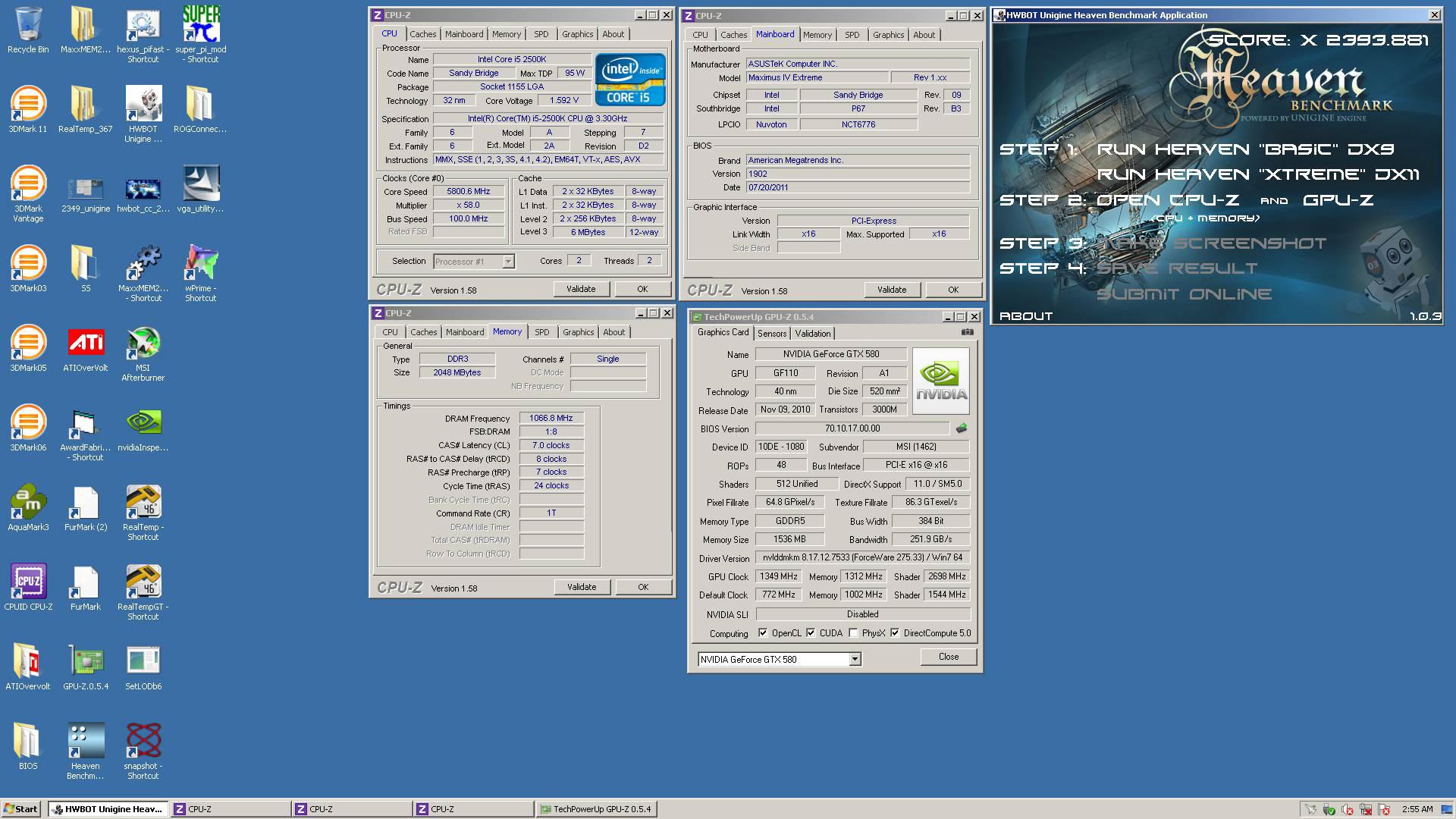Open vga_utility desktop icon
The width and height of the screenshot is (1456, 819).
[200, 184]
